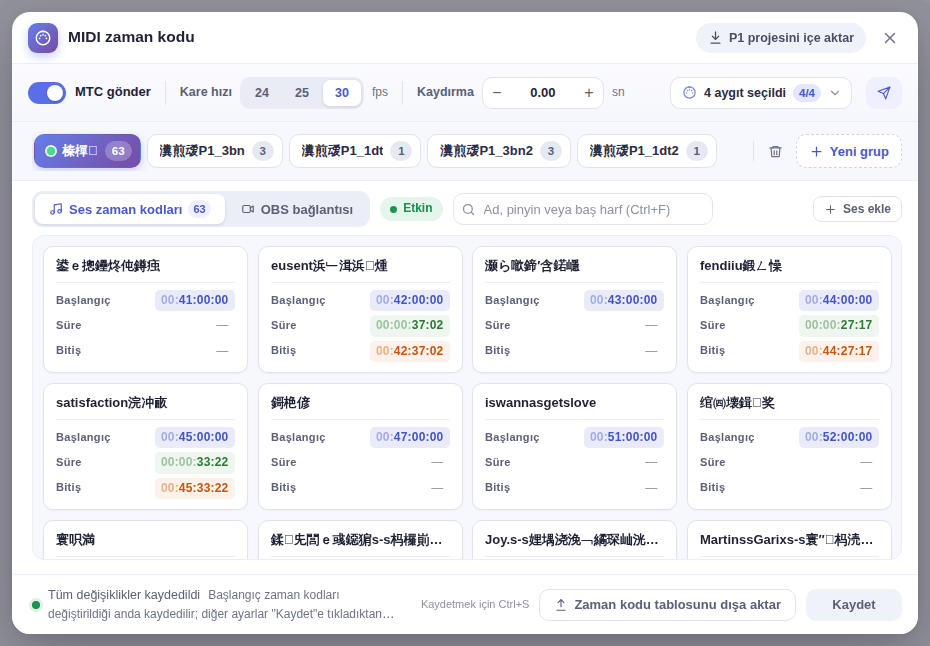Focus the Ad, pinyin search field
The height and width of the screenshot is (646, 930).
point(582,209)
